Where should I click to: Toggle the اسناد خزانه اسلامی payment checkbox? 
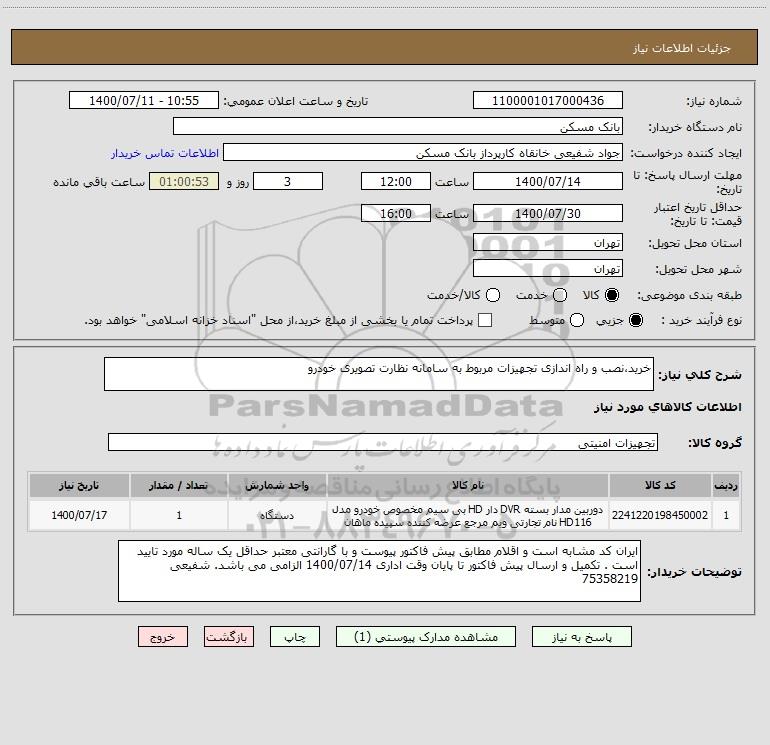point(485,320)
